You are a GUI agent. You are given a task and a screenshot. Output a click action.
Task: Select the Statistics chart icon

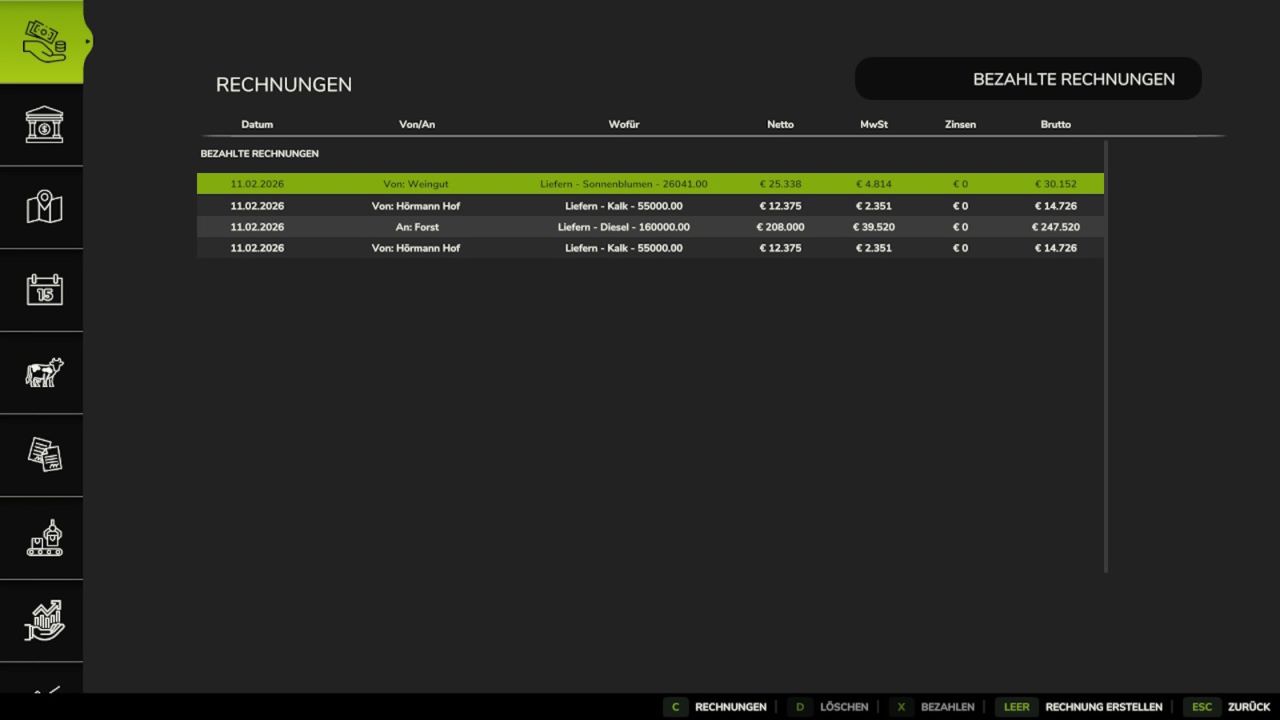pos(41,620)
